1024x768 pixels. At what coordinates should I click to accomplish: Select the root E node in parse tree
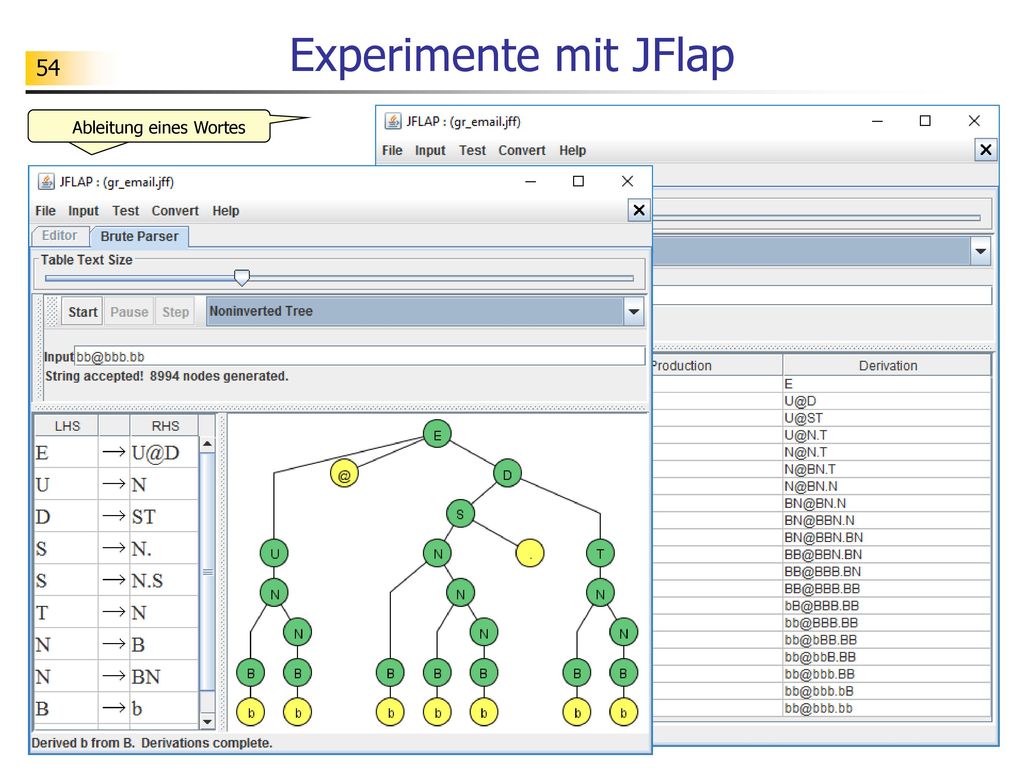click(437, 434)
